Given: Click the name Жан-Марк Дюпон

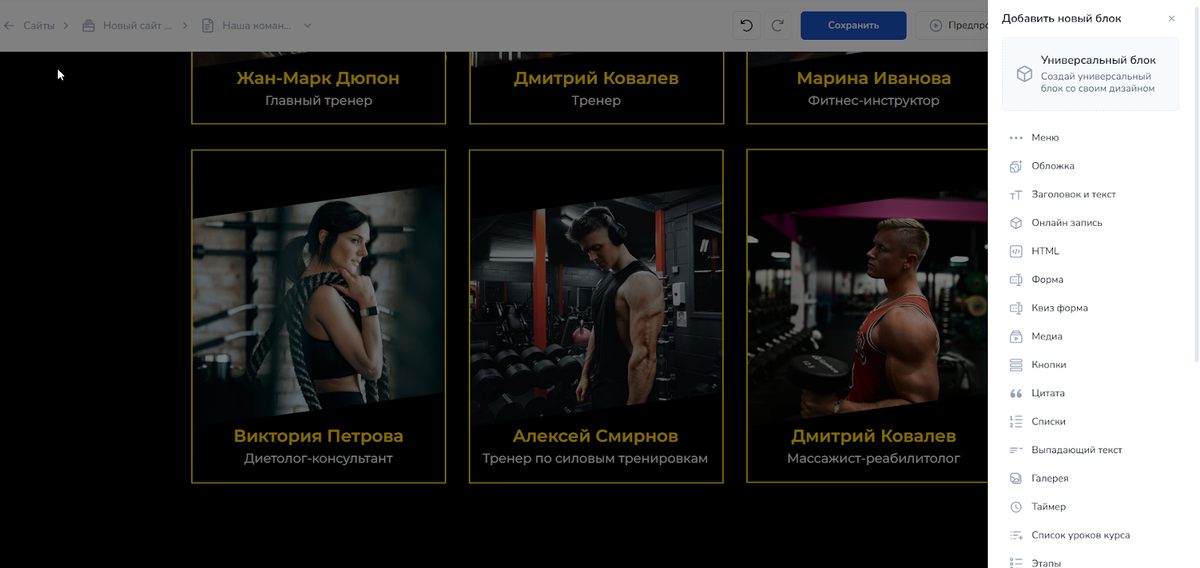Looking at the screenshot, I should (x=318, y=78).
